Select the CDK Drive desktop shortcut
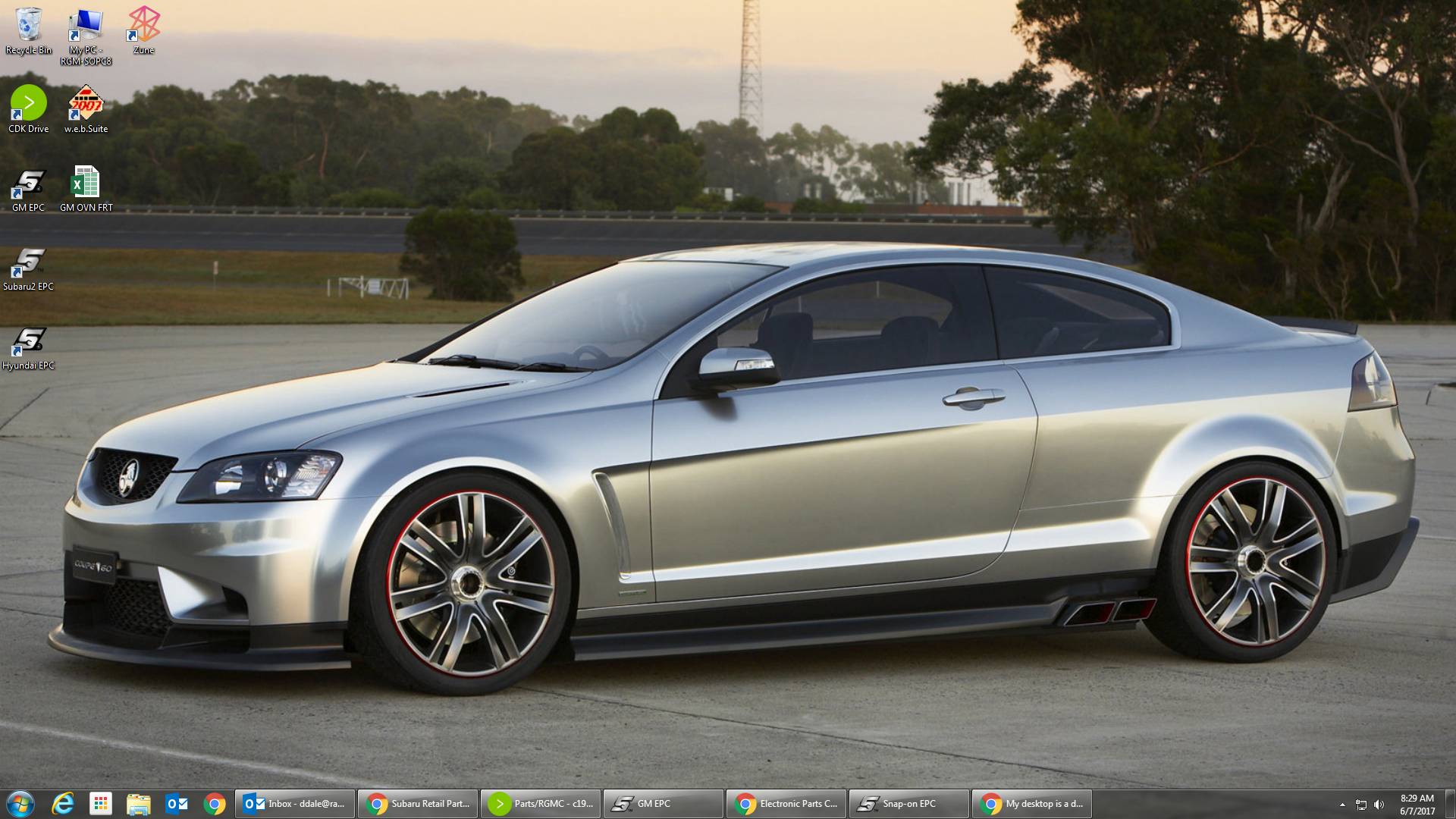This screenshot has height=819, width=1456. (29, 110)
